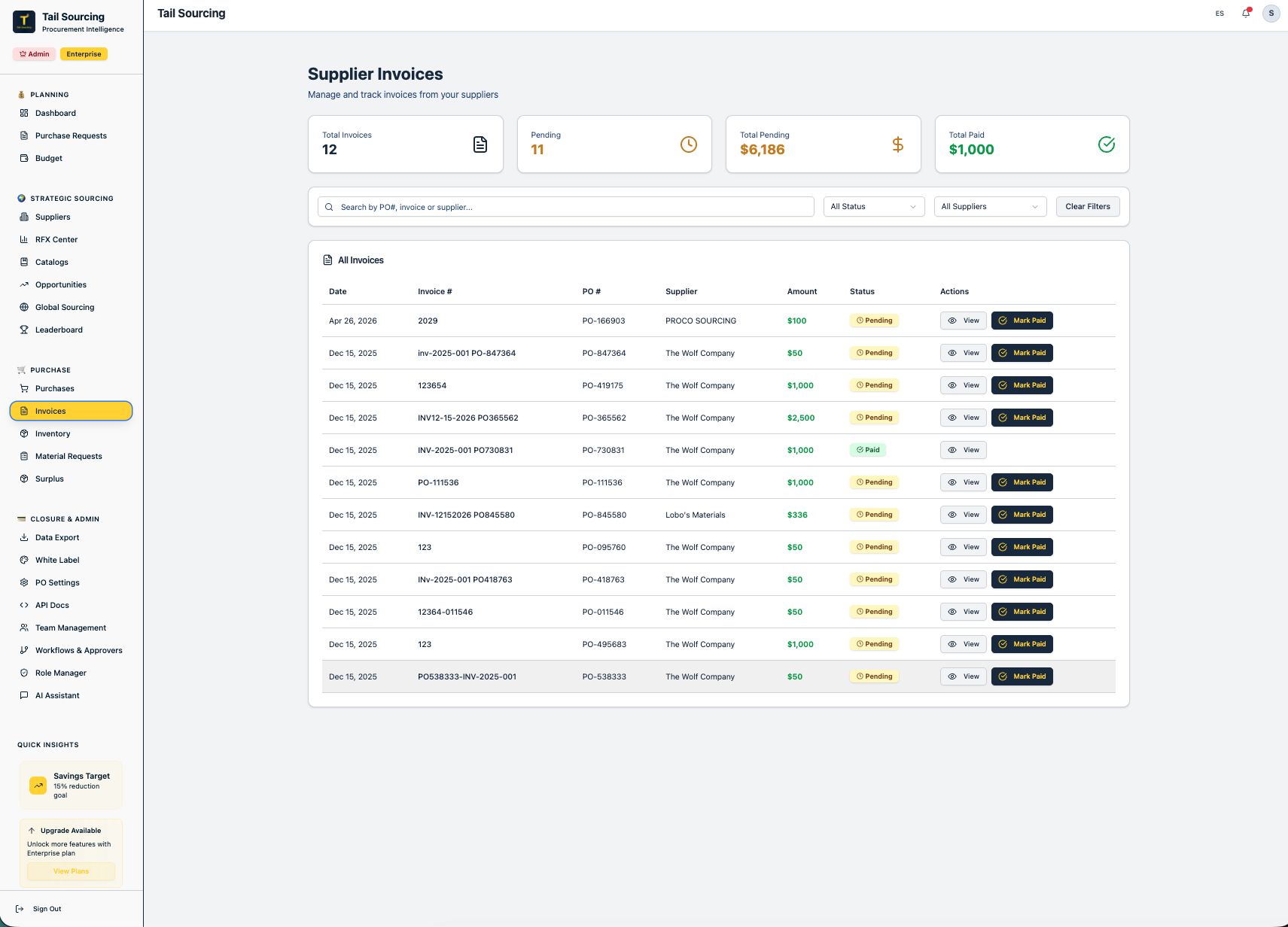
Task: Mark invoice 2029 as paid
Action: pyautogui.click(x=1022, y=321)
